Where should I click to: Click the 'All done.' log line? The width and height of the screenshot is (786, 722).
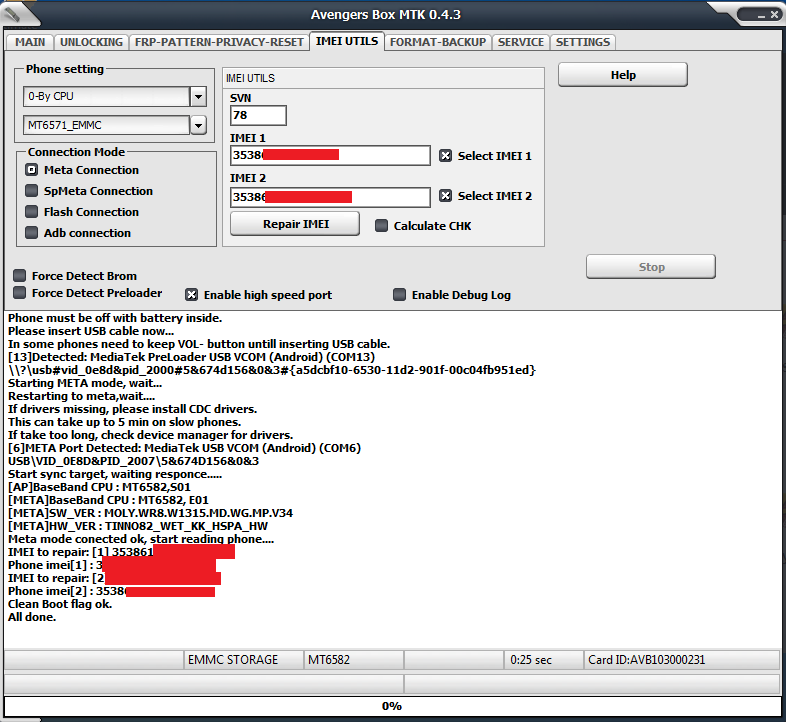32,617
